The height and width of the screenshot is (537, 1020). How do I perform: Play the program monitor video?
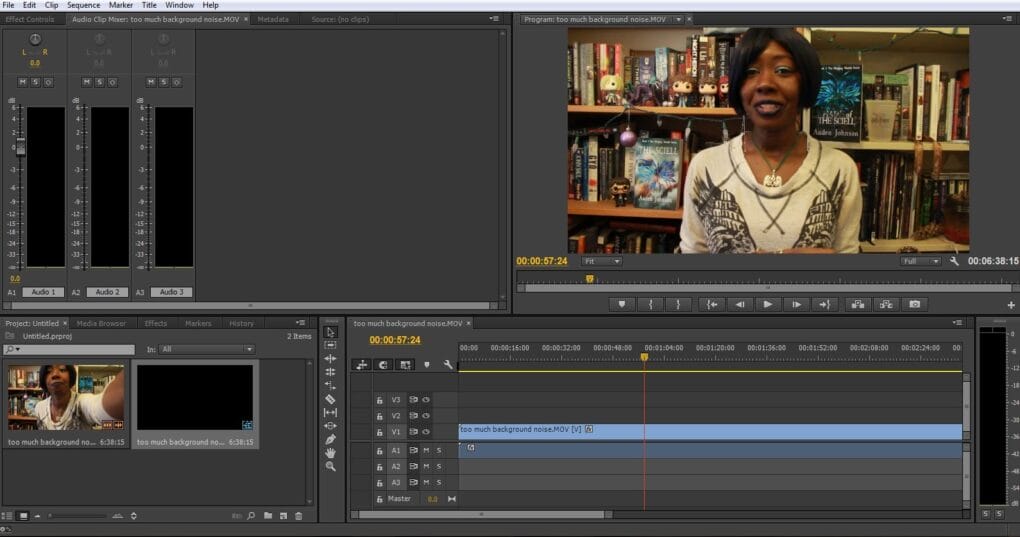tap(768, 304)
